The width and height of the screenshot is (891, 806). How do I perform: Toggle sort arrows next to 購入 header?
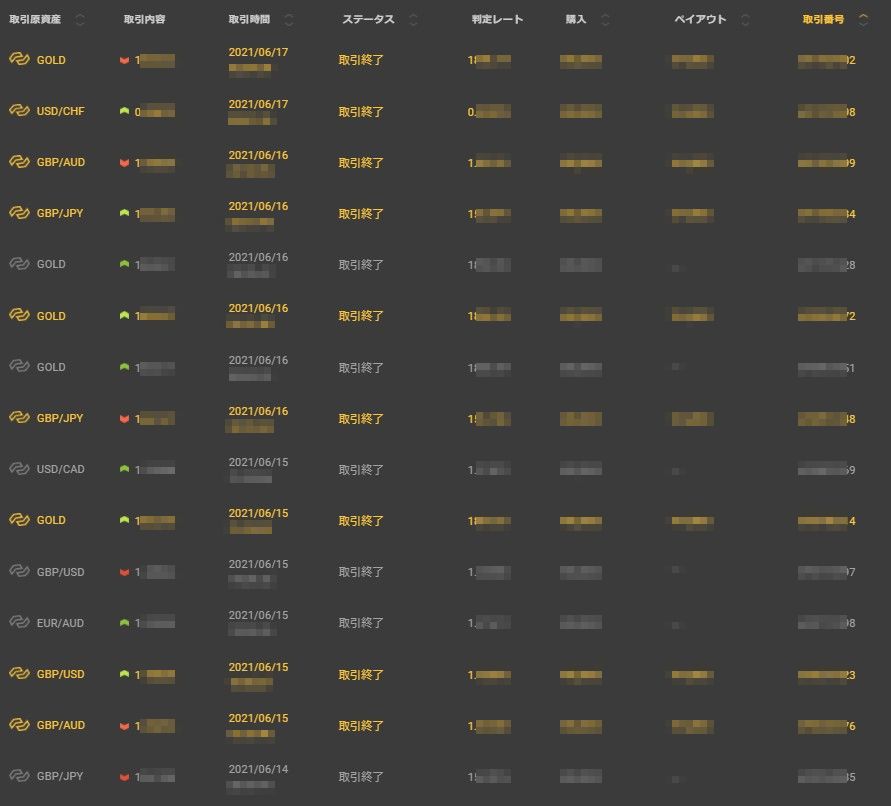tap(605, 19)
